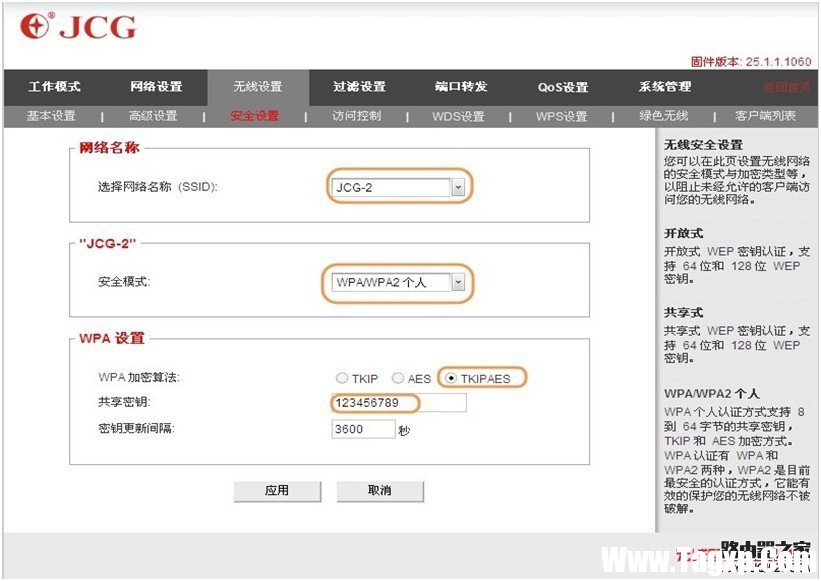Open the 无线设置 main menu

[x=258, y=86]
